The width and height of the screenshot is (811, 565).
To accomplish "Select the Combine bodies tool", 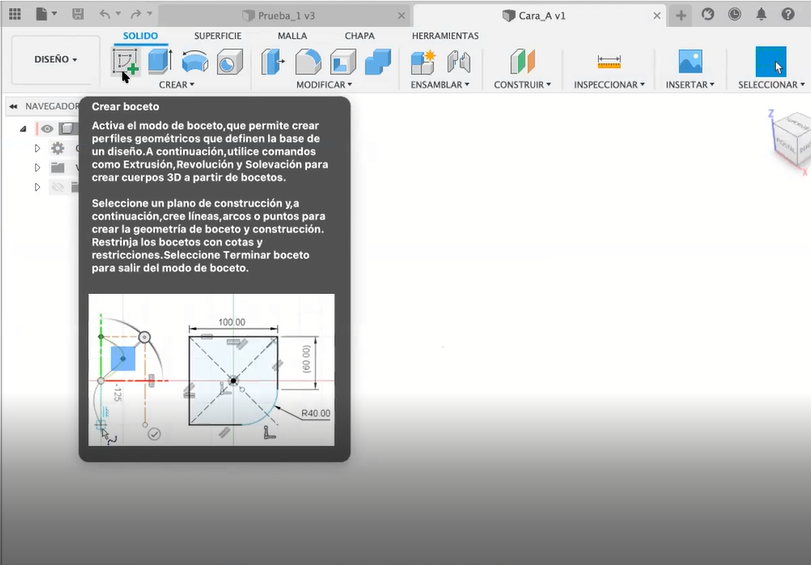I will 378,62.
